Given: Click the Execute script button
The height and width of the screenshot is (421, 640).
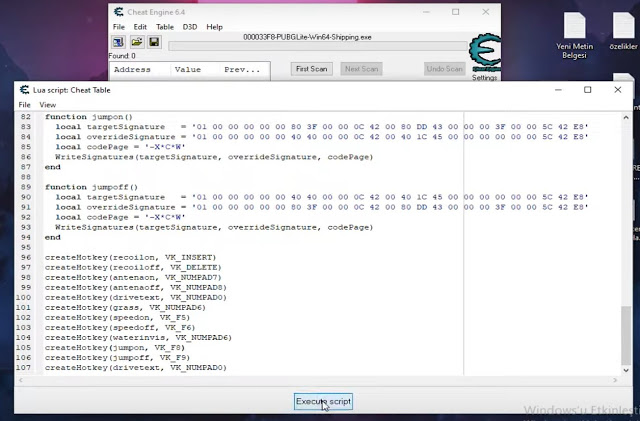Looking at the screenshot, I should click(x=323, y=401).
